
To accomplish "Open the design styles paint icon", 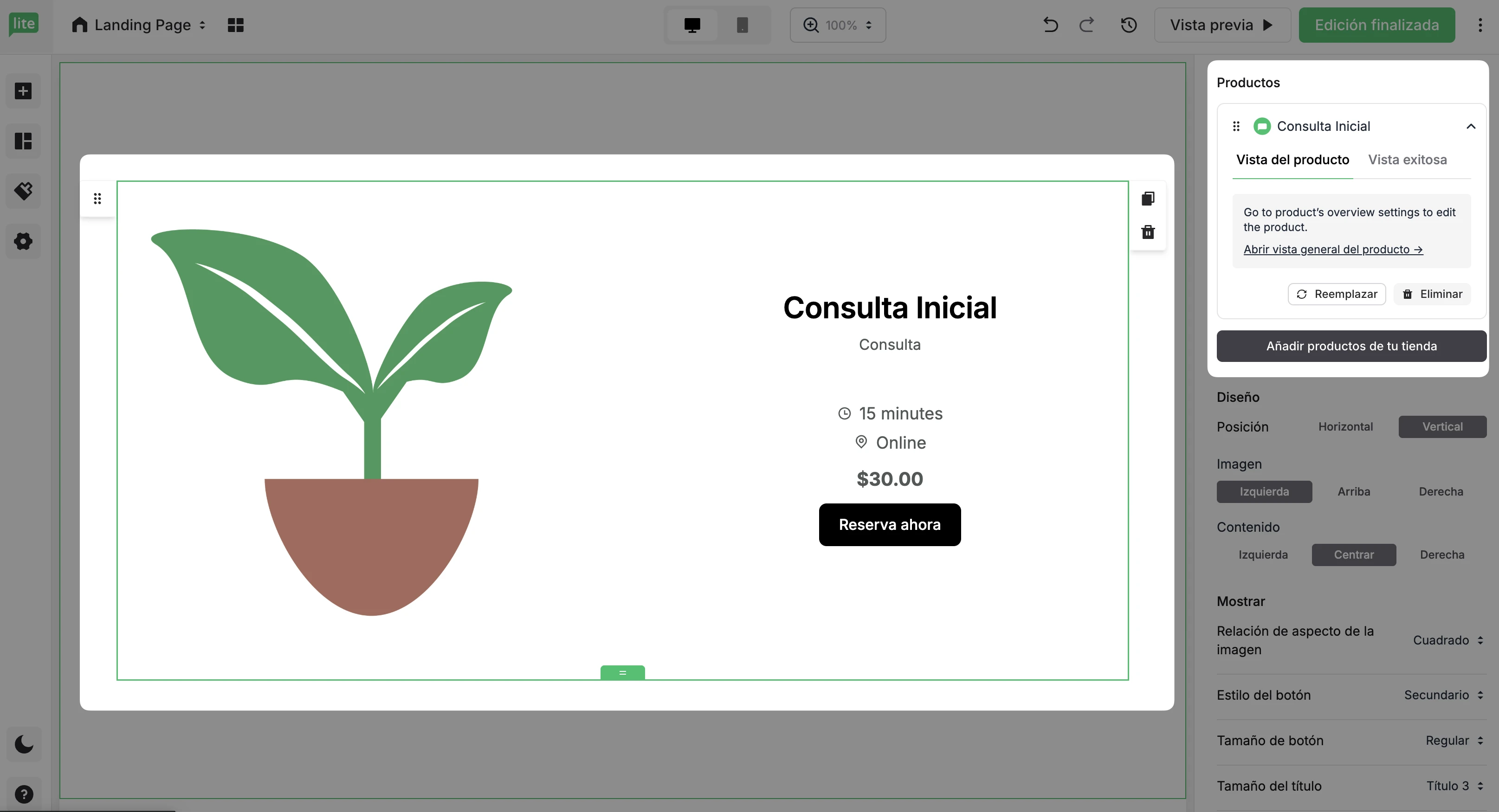I will point(23,191).
